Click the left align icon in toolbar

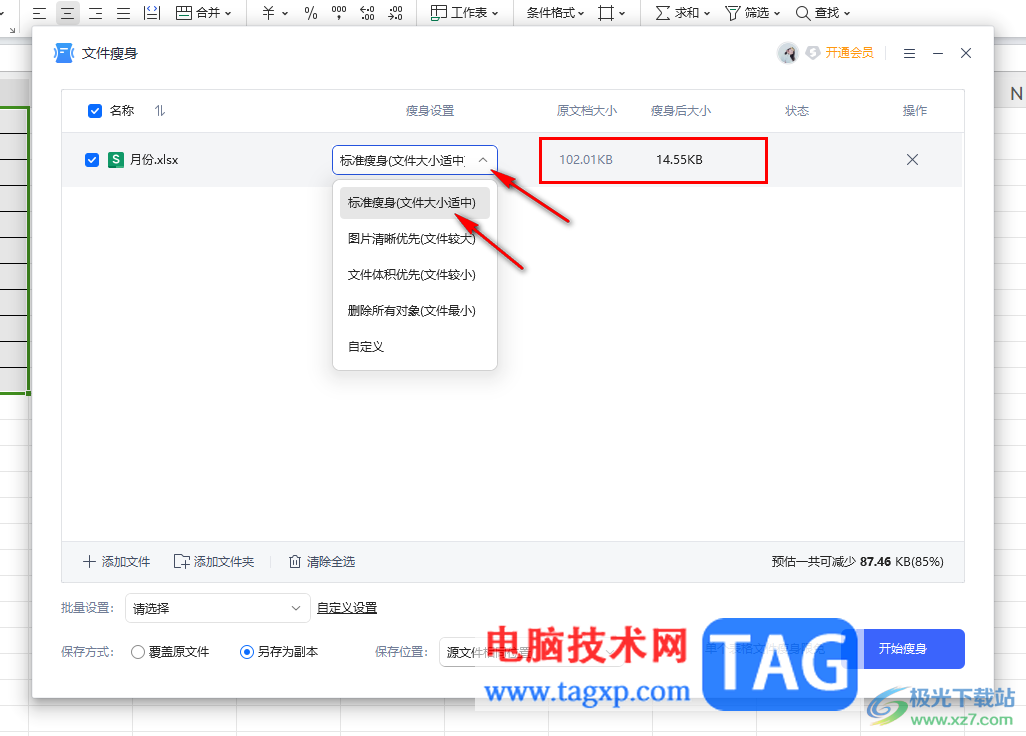click(x=39, y=13)
